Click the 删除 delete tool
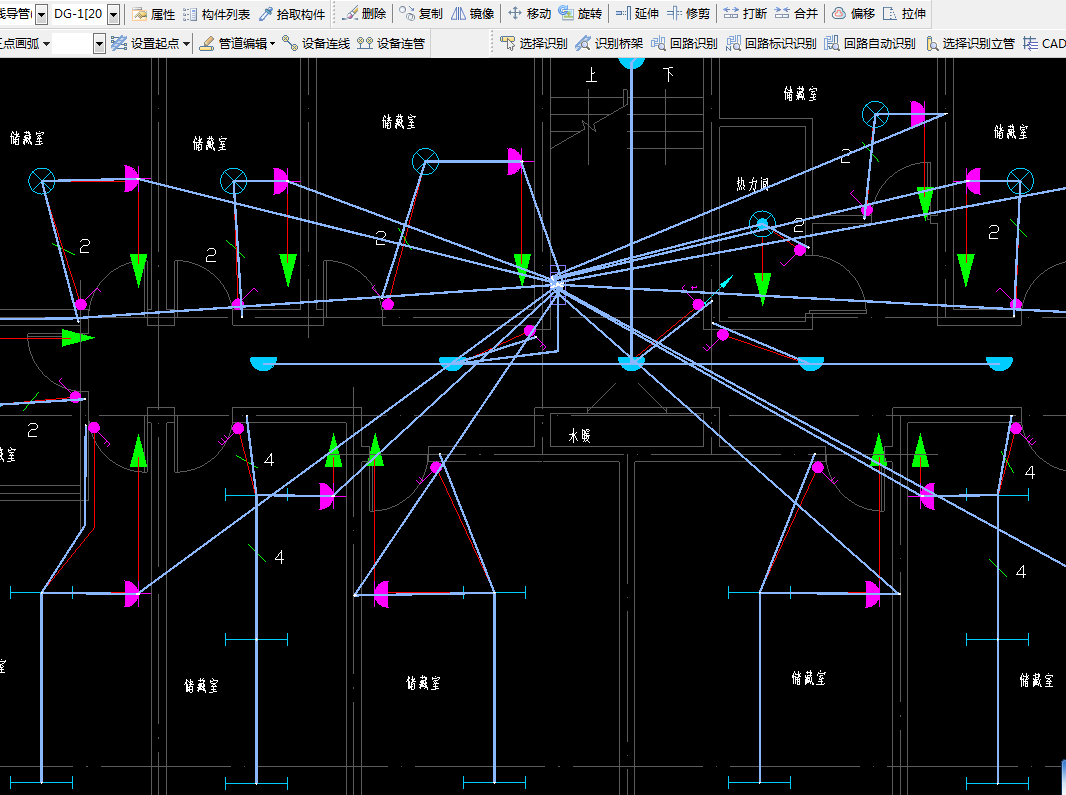The image size is (1066, 795). [364, 14]
